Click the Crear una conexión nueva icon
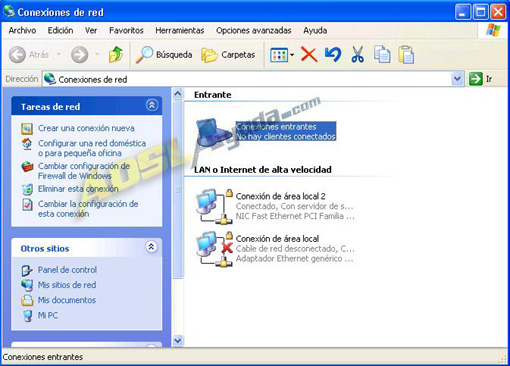Viewport: 510px width, 366px height. [27, 128]
